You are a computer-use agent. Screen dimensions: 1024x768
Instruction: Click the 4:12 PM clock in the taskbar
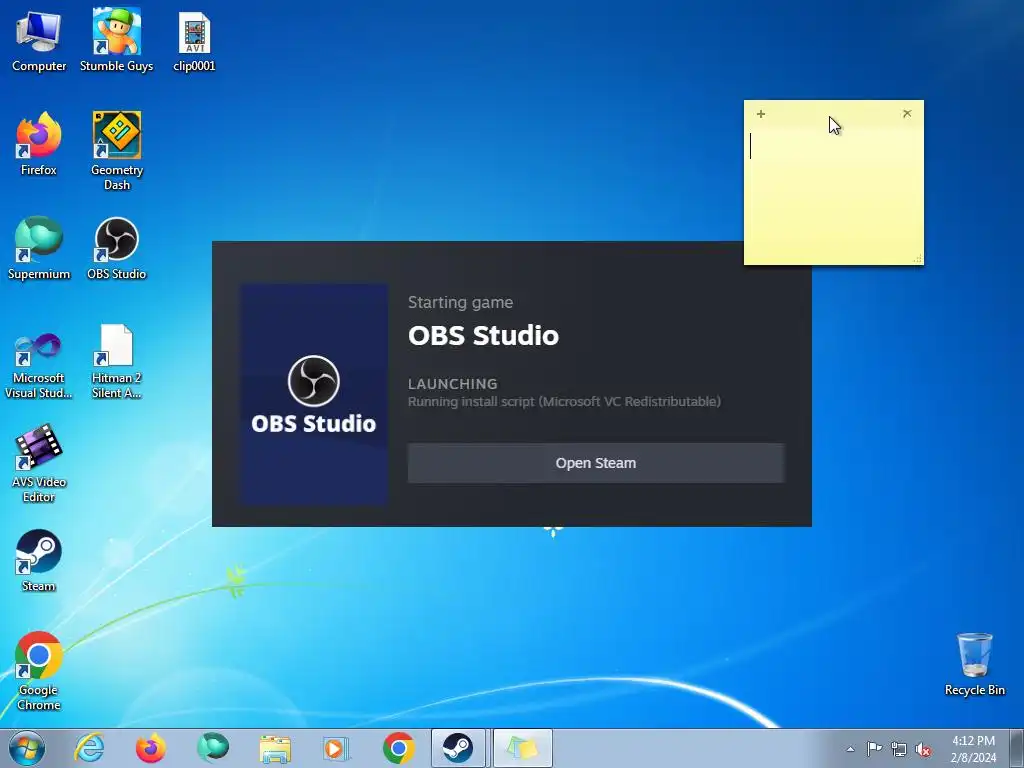pyautogui.click(x=973, y=749)
